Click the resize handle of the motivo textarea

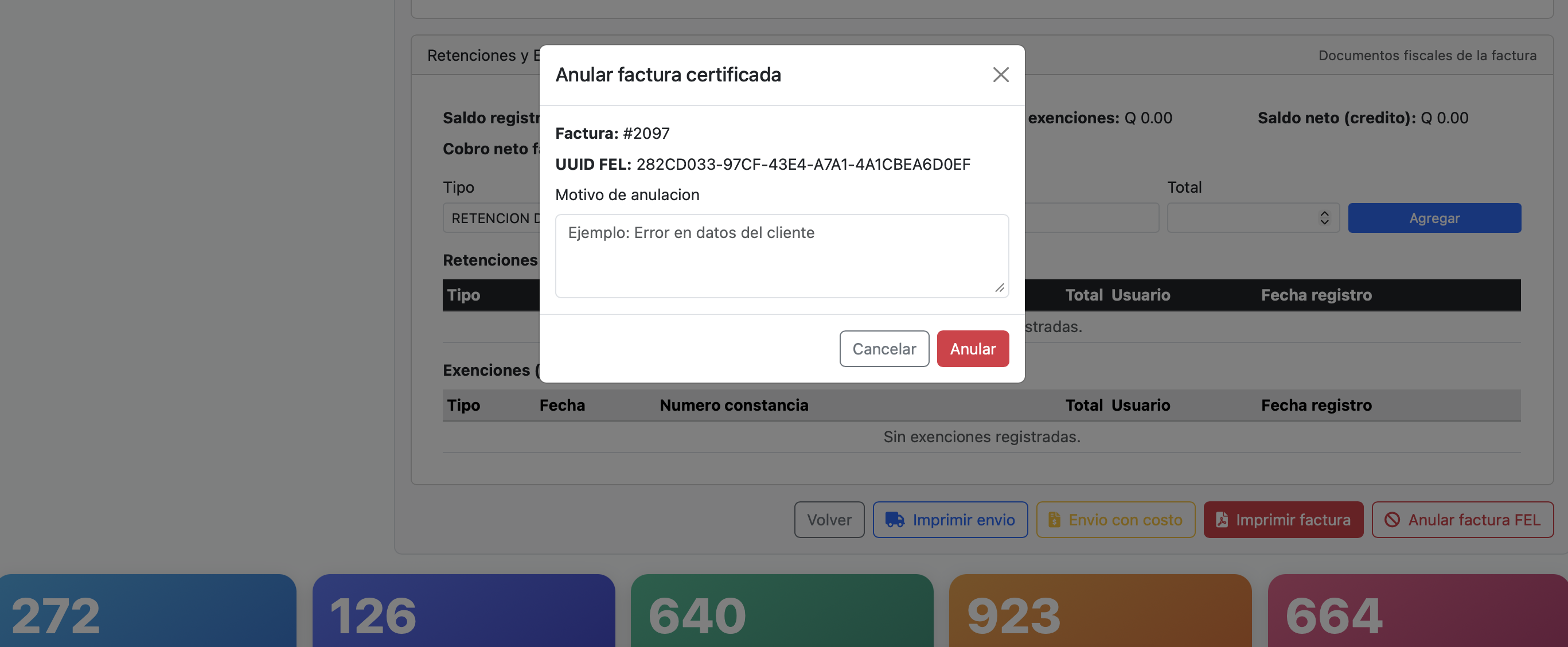pos(1001,288)
